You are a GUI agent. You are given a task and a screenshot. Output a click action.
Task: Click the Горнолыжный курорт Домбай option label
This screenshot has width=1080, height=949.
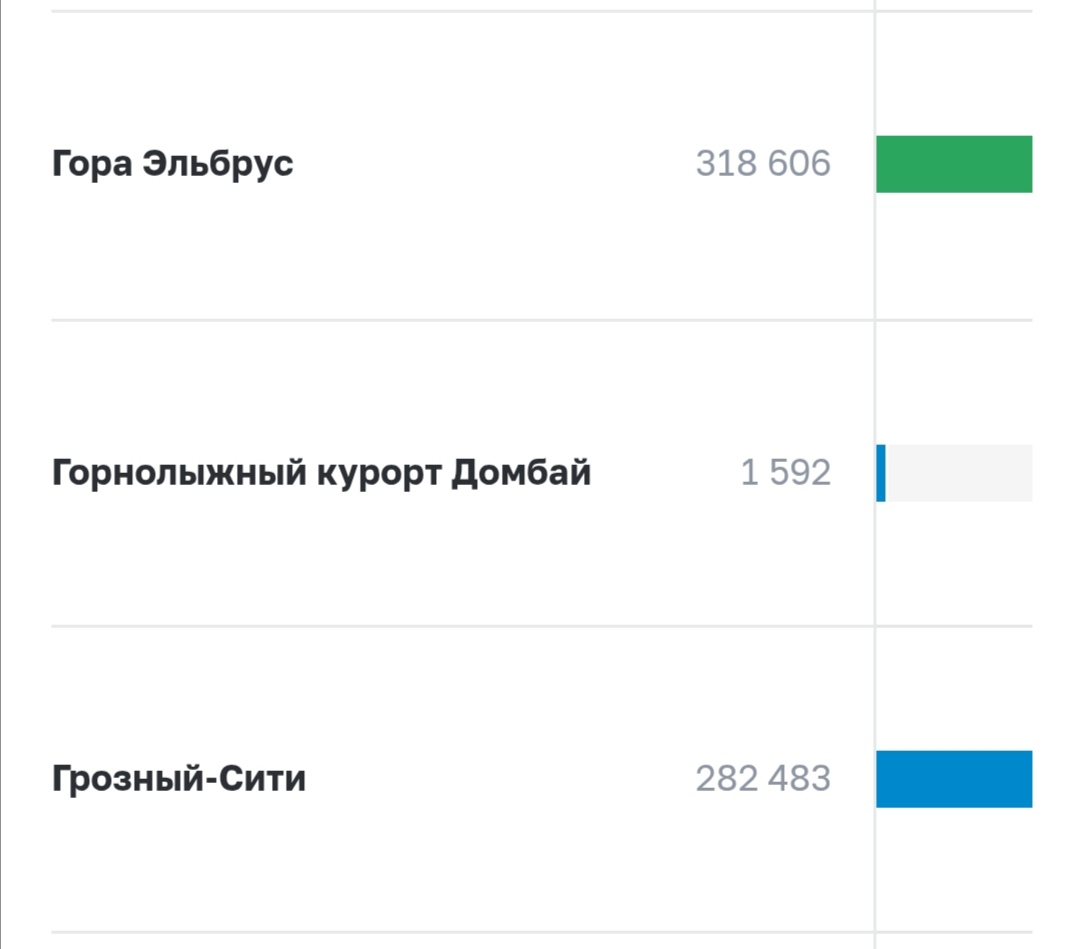pyautogui.click(x=321, y=472)
